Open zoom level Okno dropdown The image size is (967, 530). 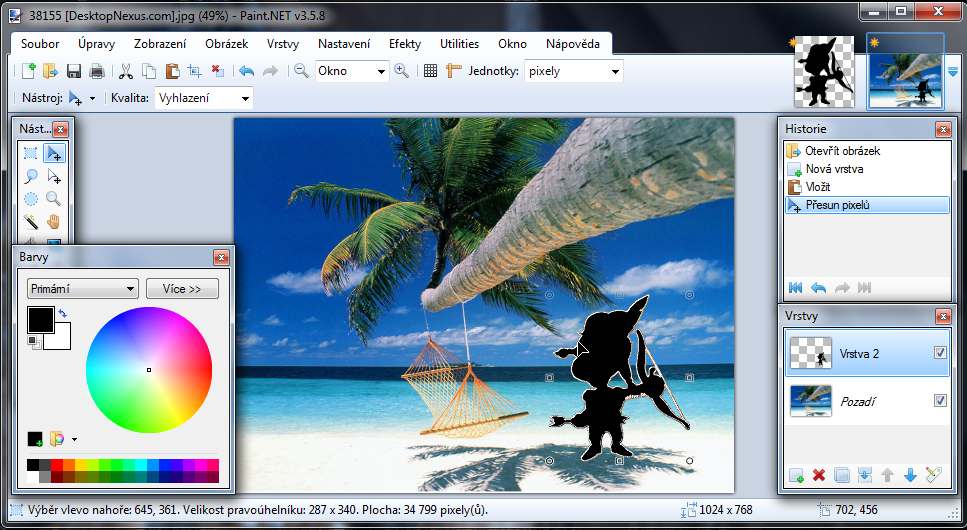click(381, 72)
